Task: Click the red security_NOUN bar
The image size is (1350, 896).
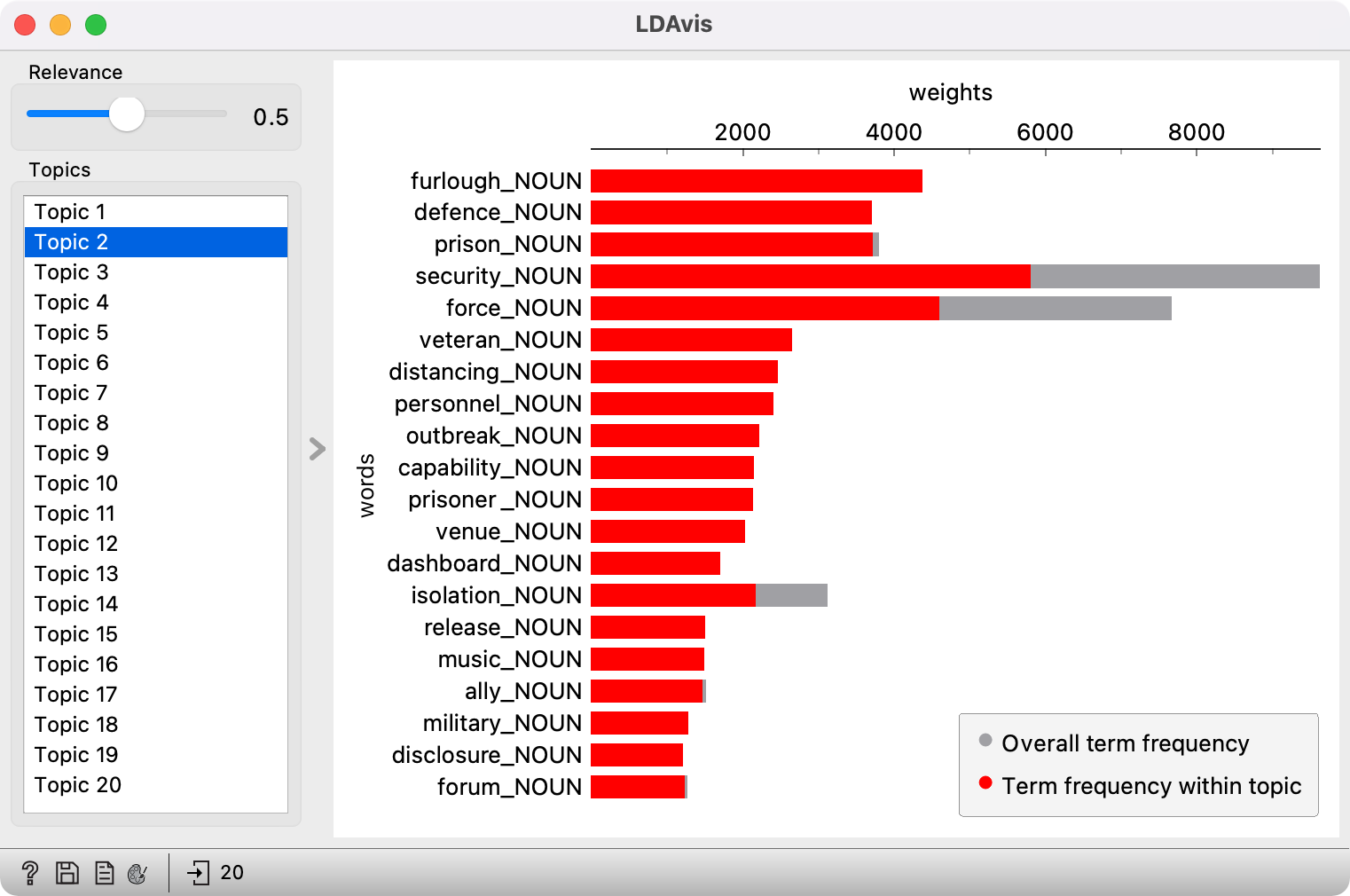Action: tap(810, 276)
